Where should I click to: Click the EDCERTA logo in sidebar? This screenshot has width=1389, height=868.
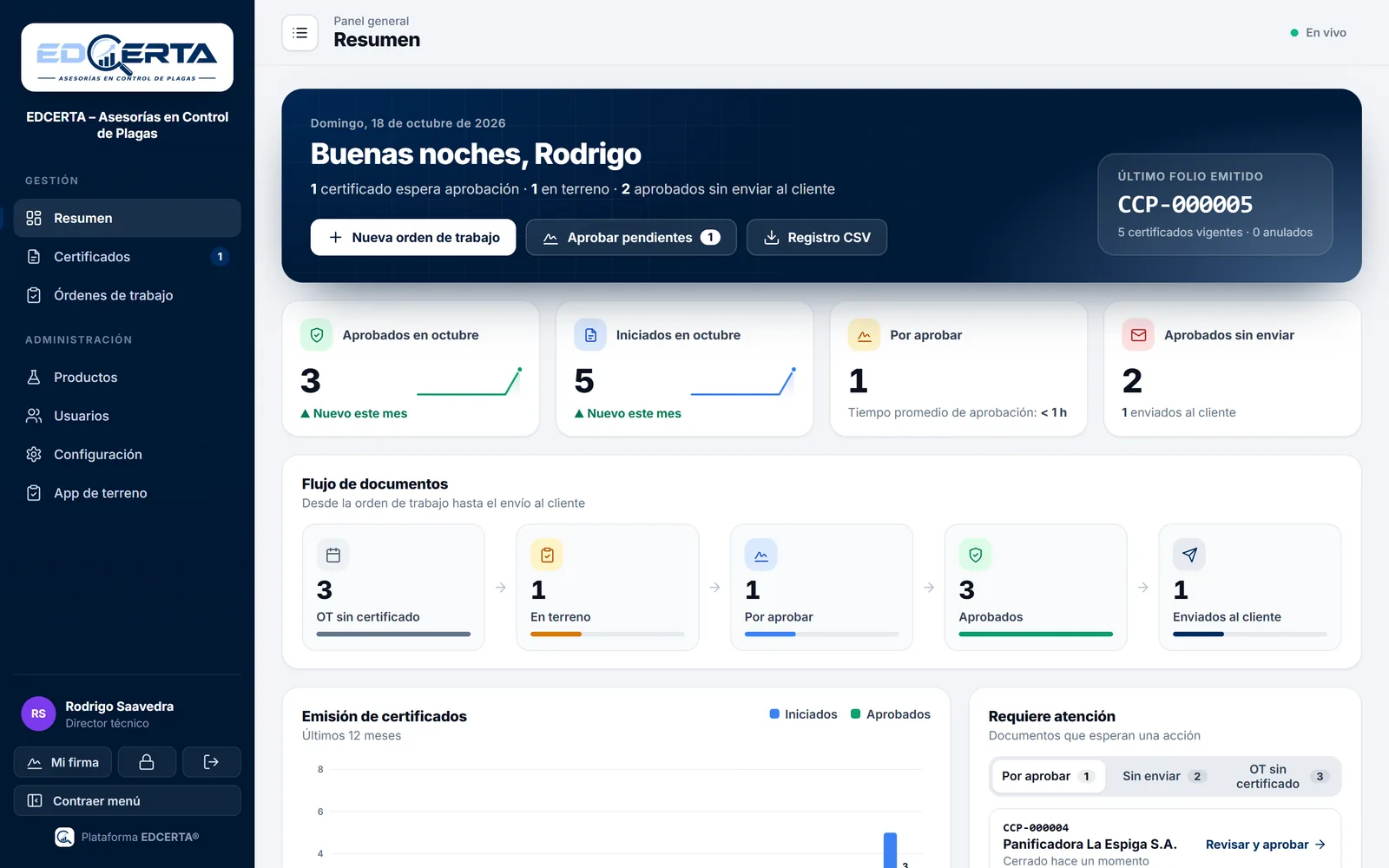(x=127, y=57)
